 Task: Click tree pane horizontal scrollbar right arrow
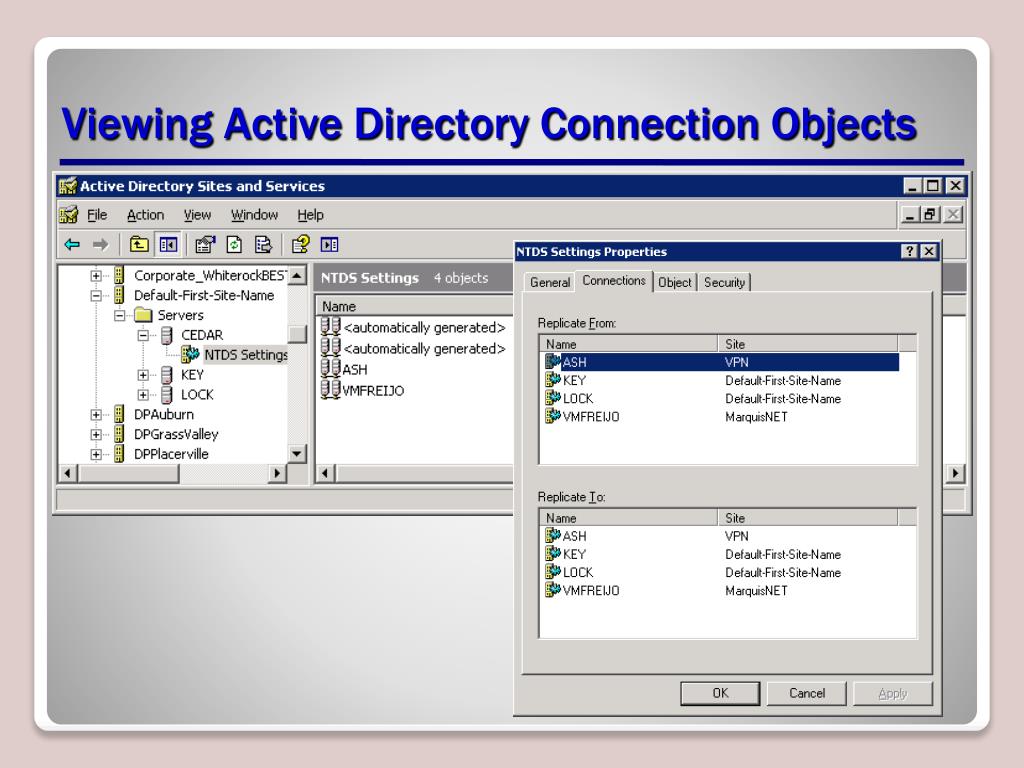pos(277,473)
